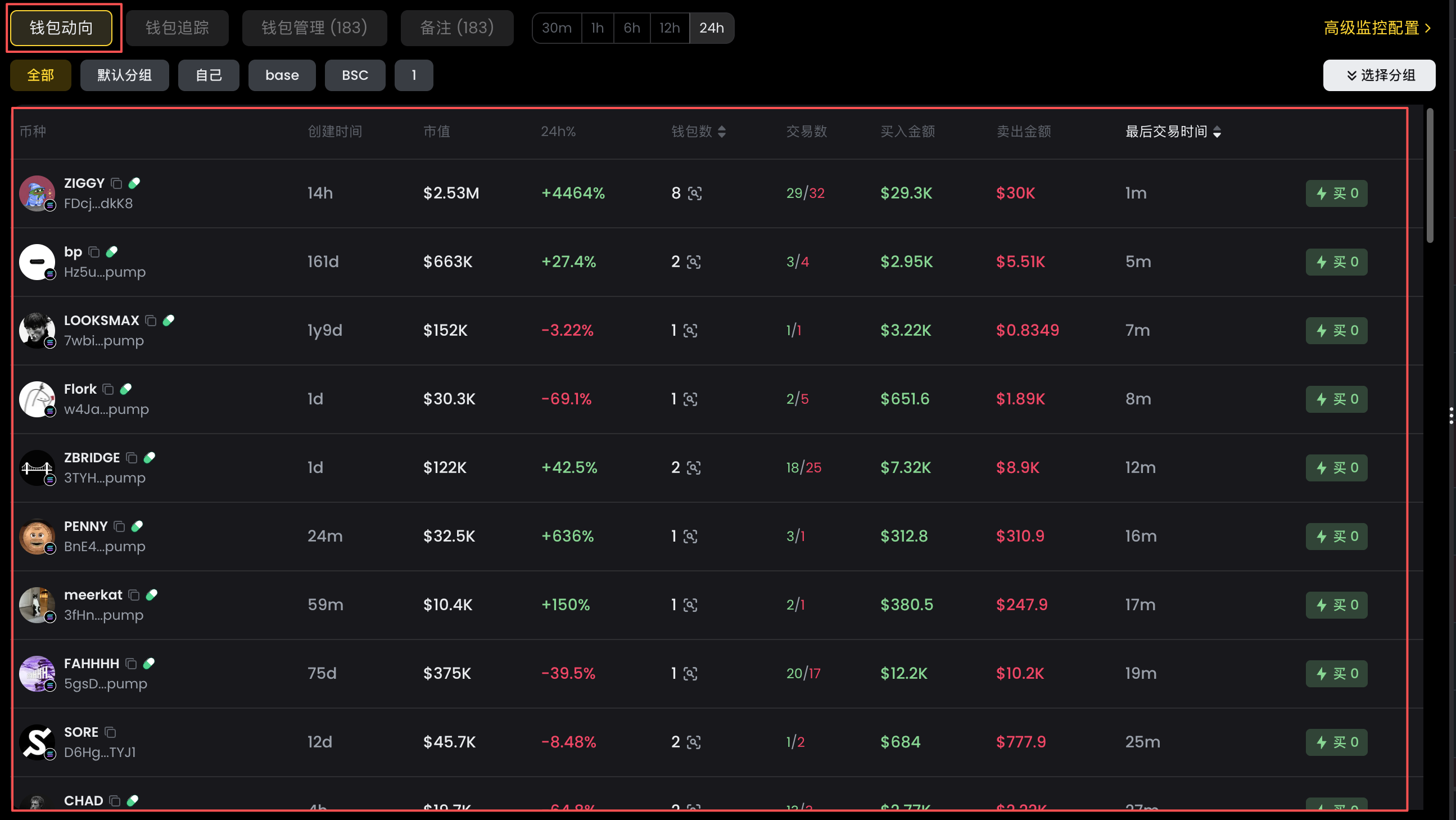Click the PENNY token avatar

pos(37,536)
